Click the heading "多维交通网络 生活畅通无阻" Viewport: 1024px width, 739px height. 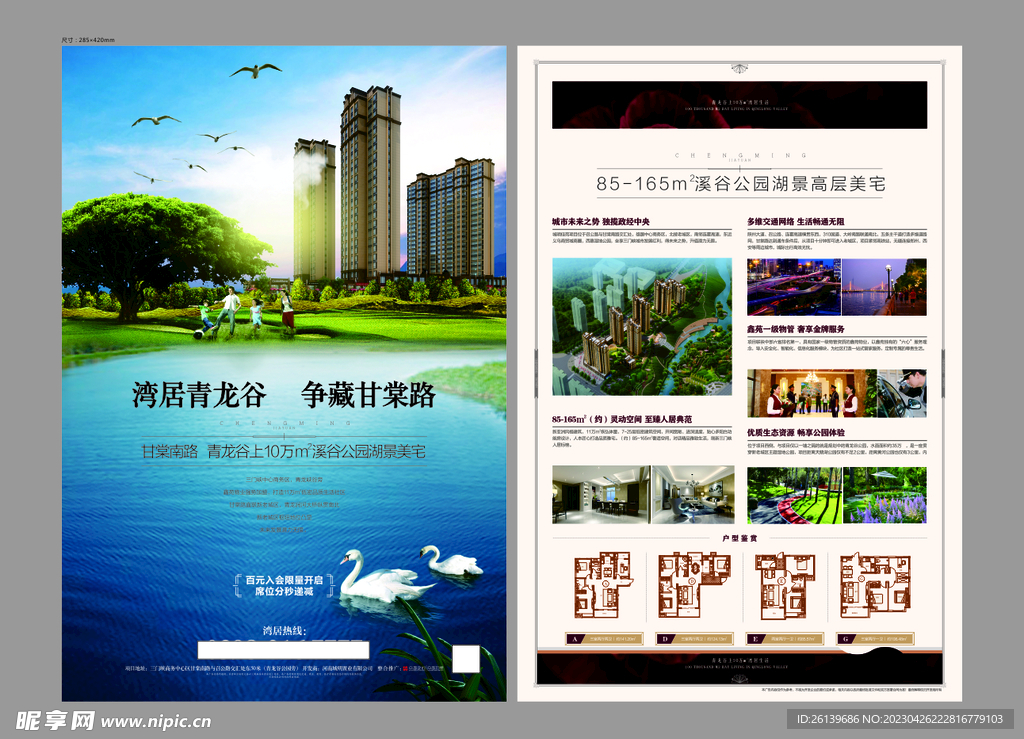795,222
